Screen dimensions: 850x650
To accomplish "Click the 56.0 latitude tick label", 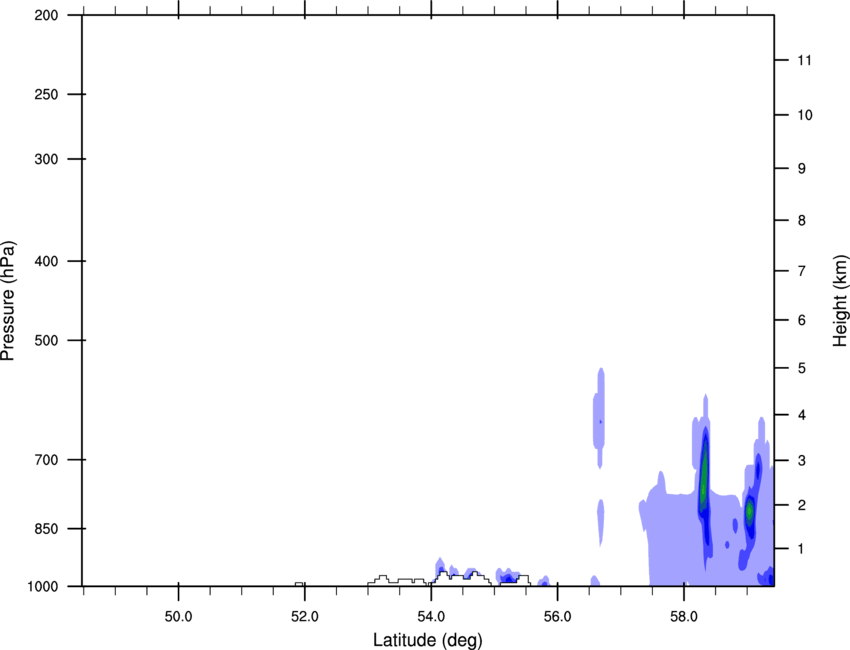I will click(557, 617).
